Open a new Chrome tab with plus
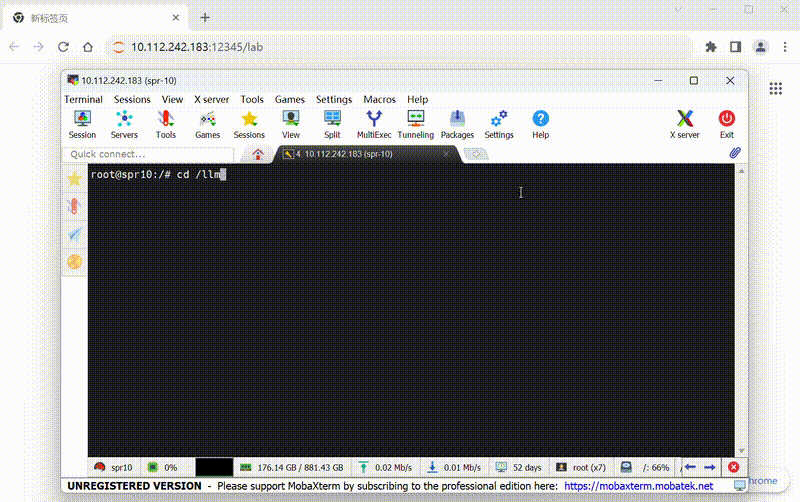 coord(205,18)
